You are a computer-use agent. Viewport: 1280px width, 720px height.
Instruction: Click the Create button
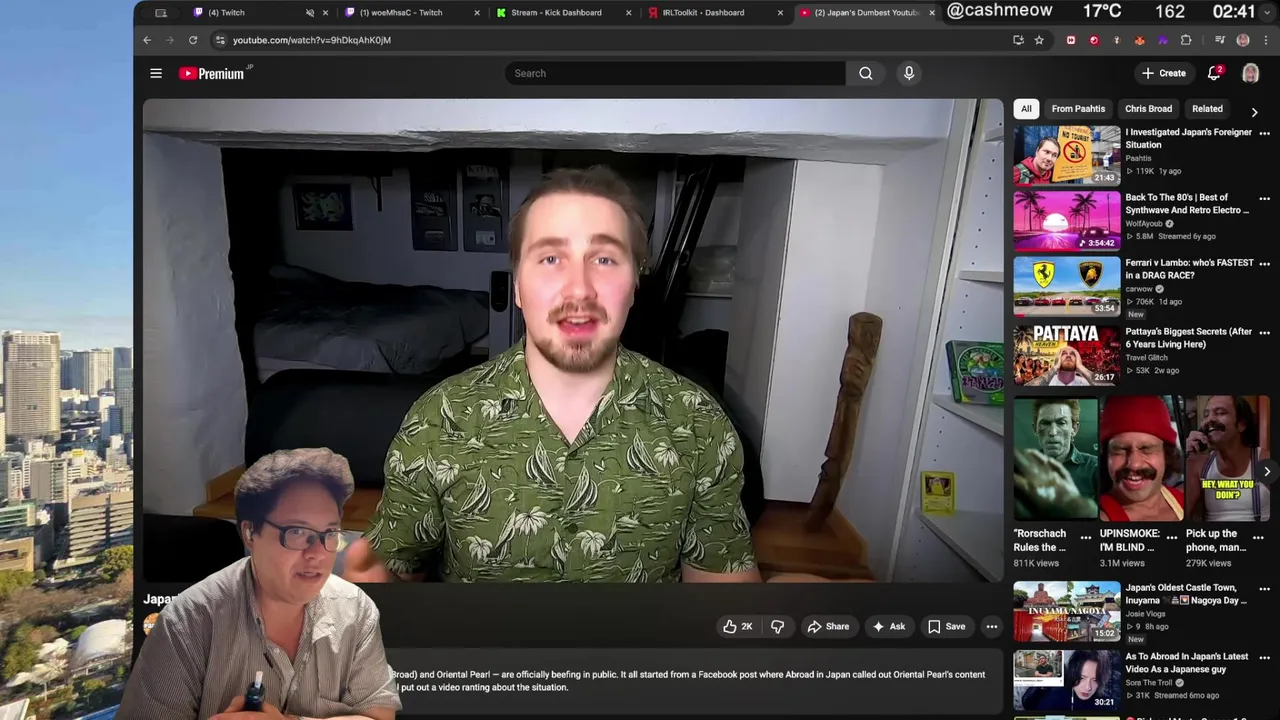click(1164, 73)
